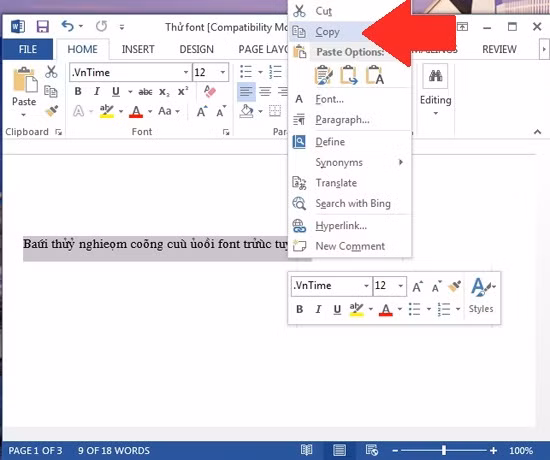Viewport: 550px width, 460px height.
Task: Click the zoom slider handle
Action: click(444, 450)
